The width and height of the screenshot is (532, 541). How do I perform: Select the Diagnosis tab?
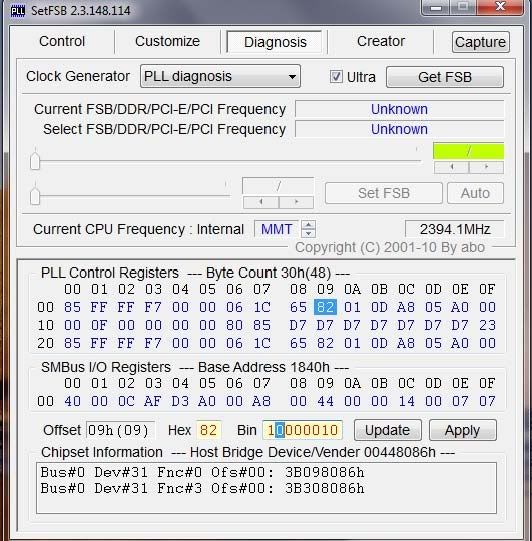[x=275, y=42]
